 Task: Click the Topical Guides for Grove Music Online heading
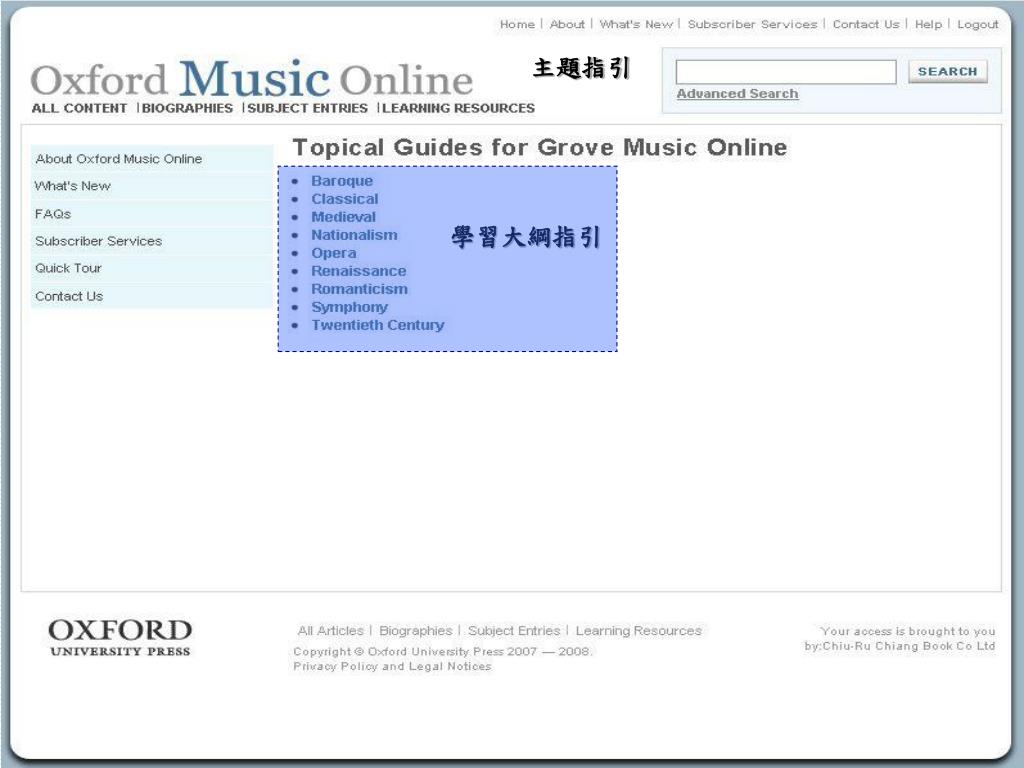tap(539, 148)
